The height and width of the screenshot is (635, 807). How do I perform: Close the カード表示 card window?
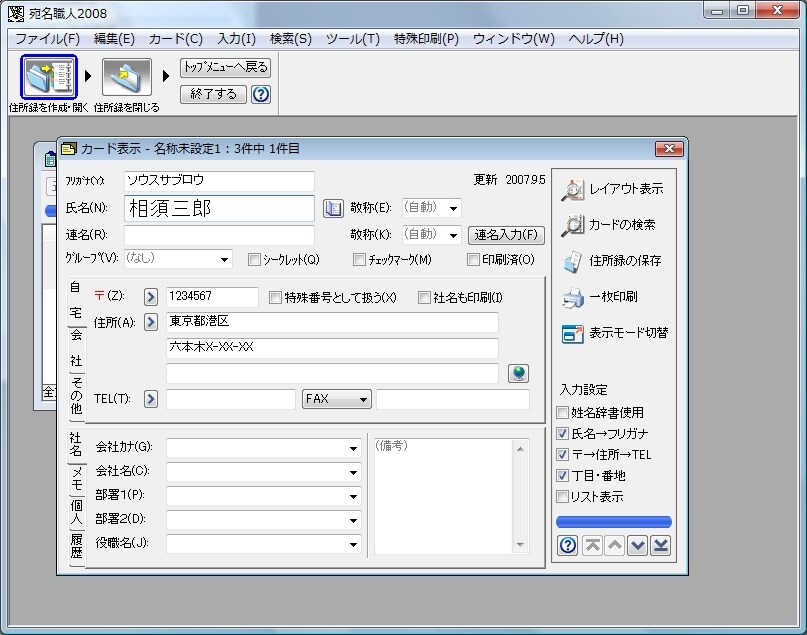coord(669,149)
